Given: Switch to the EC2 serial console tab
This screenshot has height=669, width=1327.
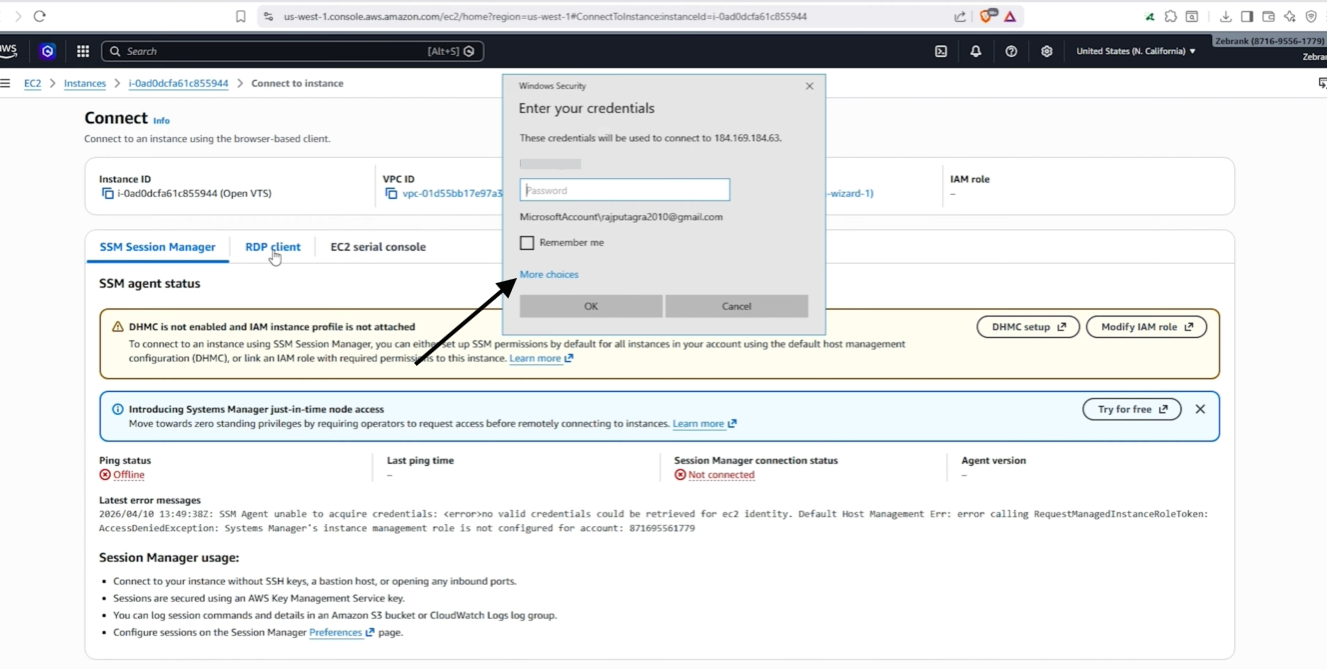Looking at the screenshot, I should [x=378, y=247].
